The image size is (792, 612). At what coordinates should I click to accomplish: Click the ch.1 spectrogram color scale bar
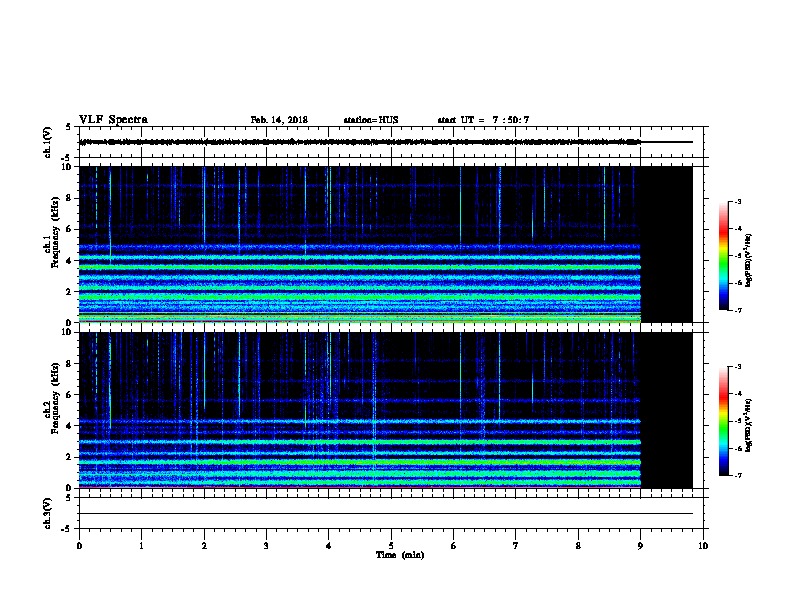click(x=723, y=256)
